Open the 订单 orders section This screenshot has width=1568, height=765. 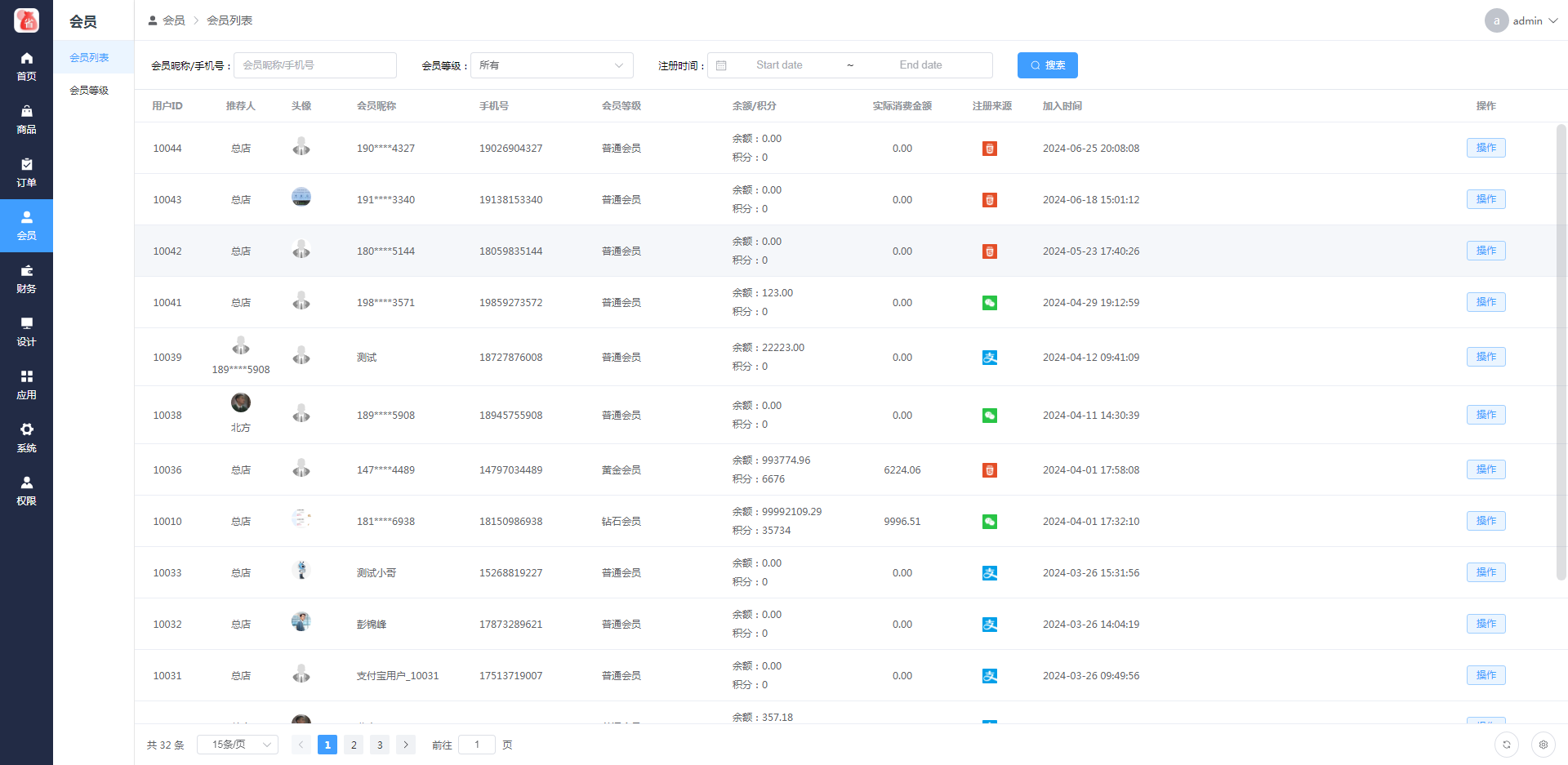tap(26, 172)
